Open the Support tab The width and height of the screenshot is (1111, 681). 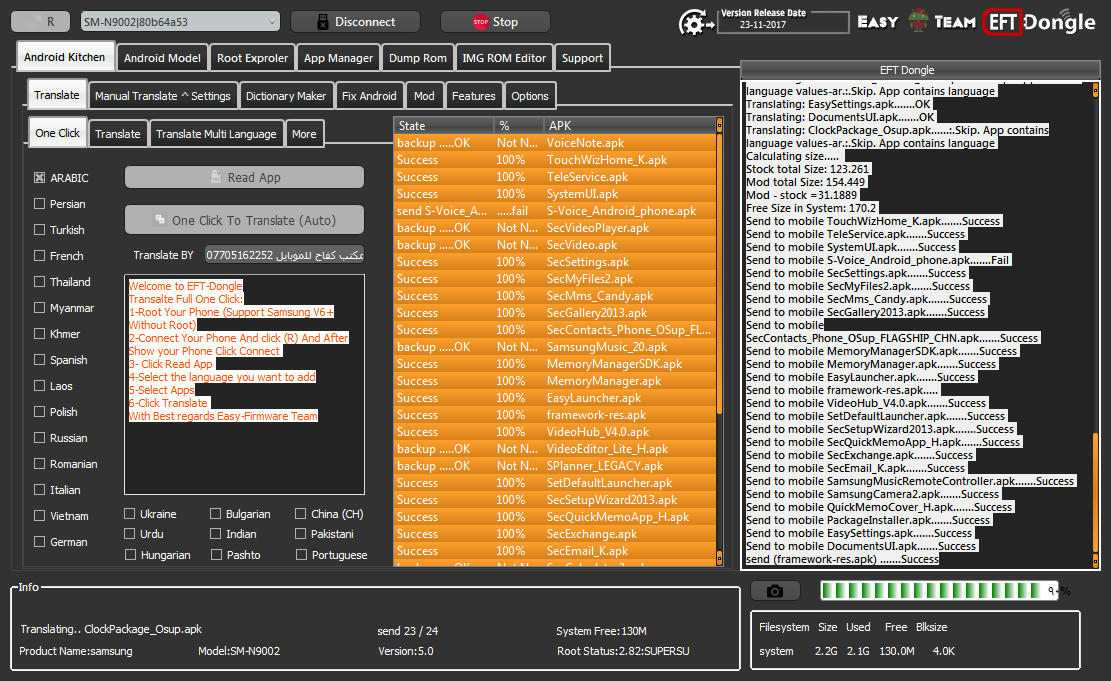tap(582, 58)
